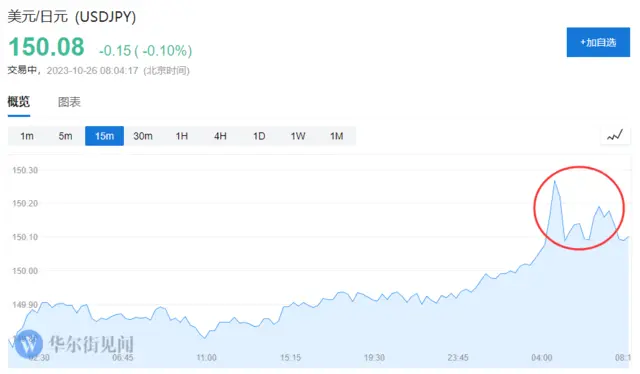Viewport: 640px width, 374px height.
Task: Switch to the 1D interval
Action: (x=259, y=136)
